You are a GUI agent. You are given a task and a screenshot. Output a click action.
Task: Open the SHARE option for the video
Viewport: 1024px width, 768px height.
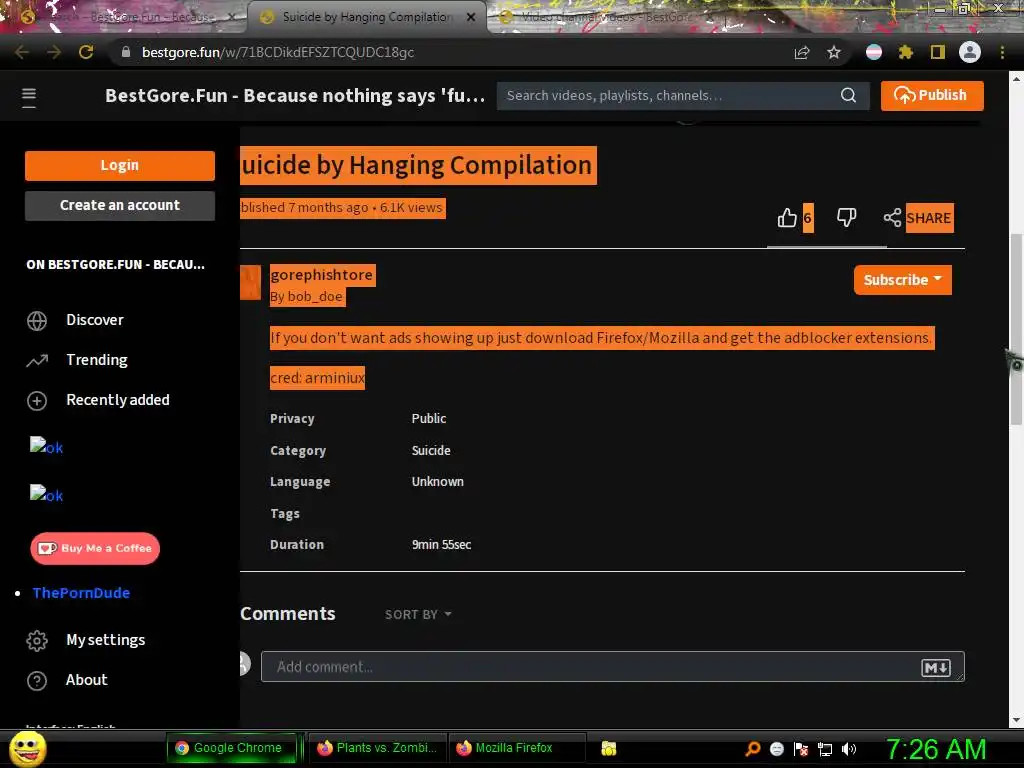[x=918, y=218]
